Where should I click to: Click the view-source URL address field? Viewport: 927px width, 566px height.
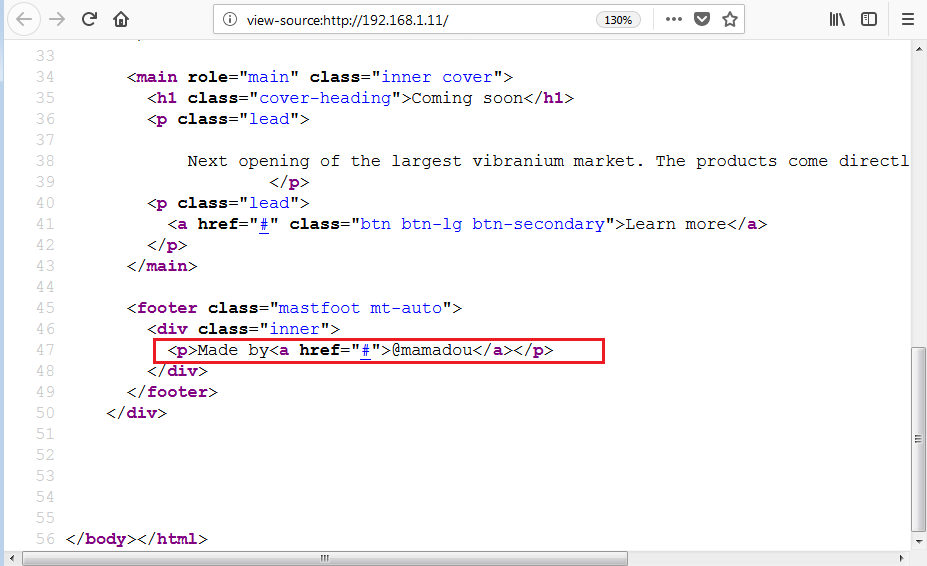[400, 19]
